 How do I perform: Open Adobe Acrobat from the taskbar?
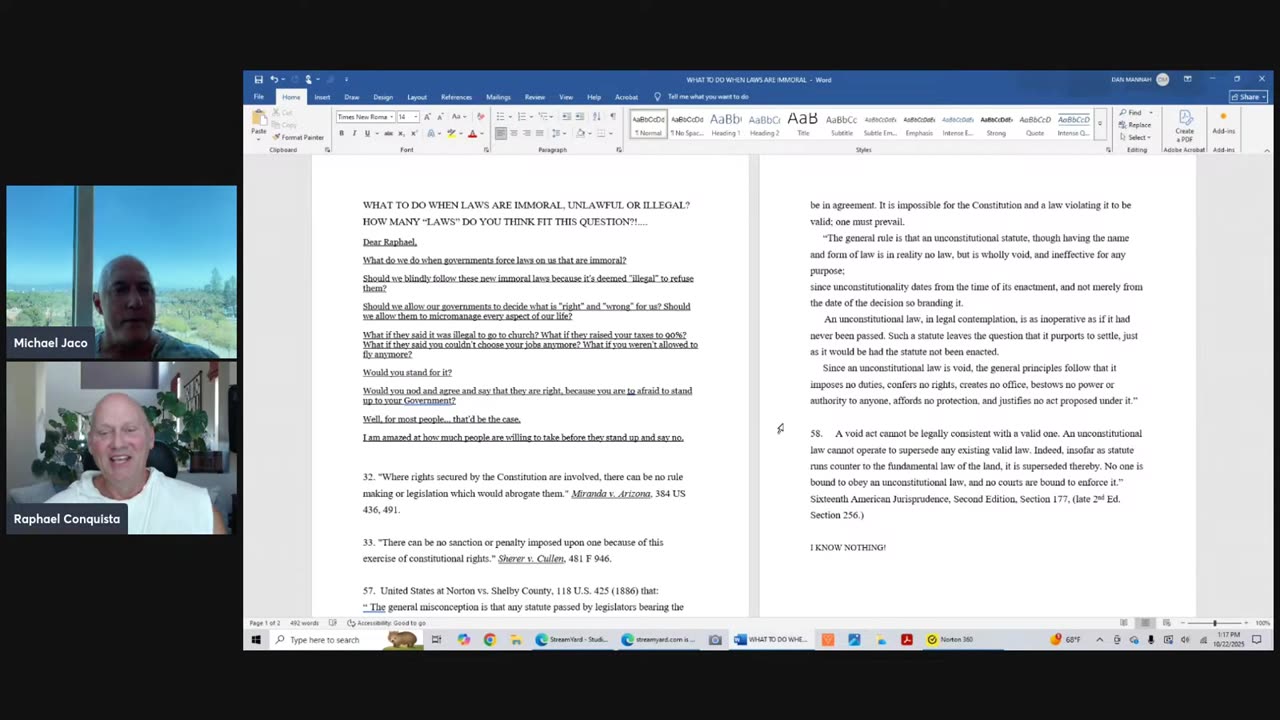(x=907, y=640)
